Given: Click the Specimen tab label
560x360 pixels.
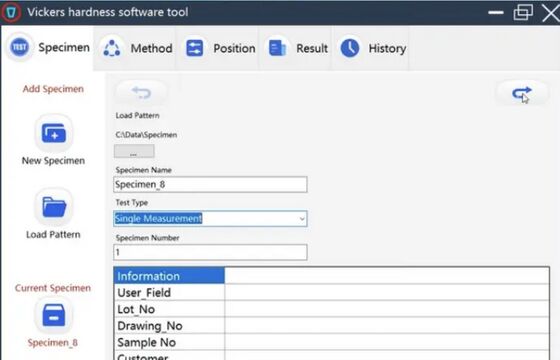Looking at the screenshot, I should (64, 47).
